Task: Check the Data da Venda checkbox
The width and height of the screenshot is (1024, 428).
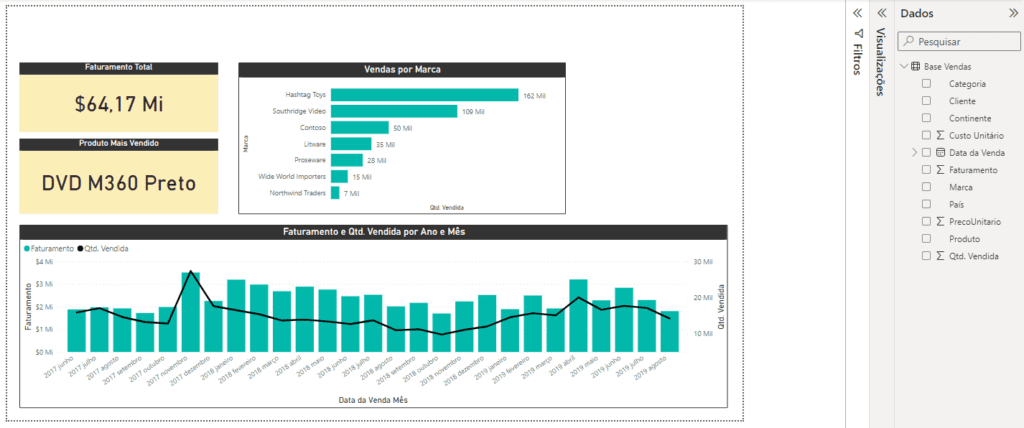Action: (926, 152)
